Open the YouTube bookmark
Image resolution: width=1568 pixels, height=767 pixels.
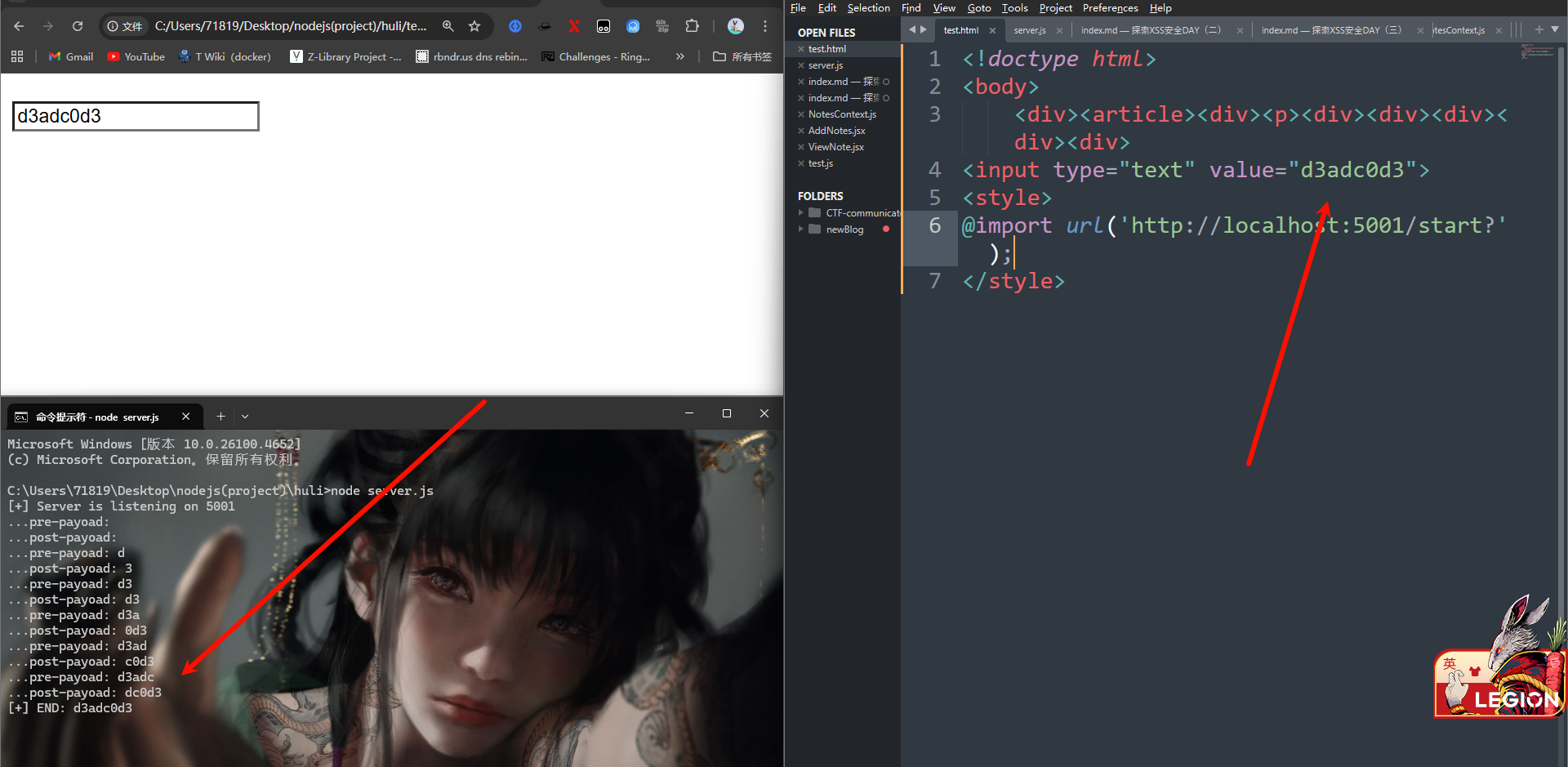pos(136,56)
